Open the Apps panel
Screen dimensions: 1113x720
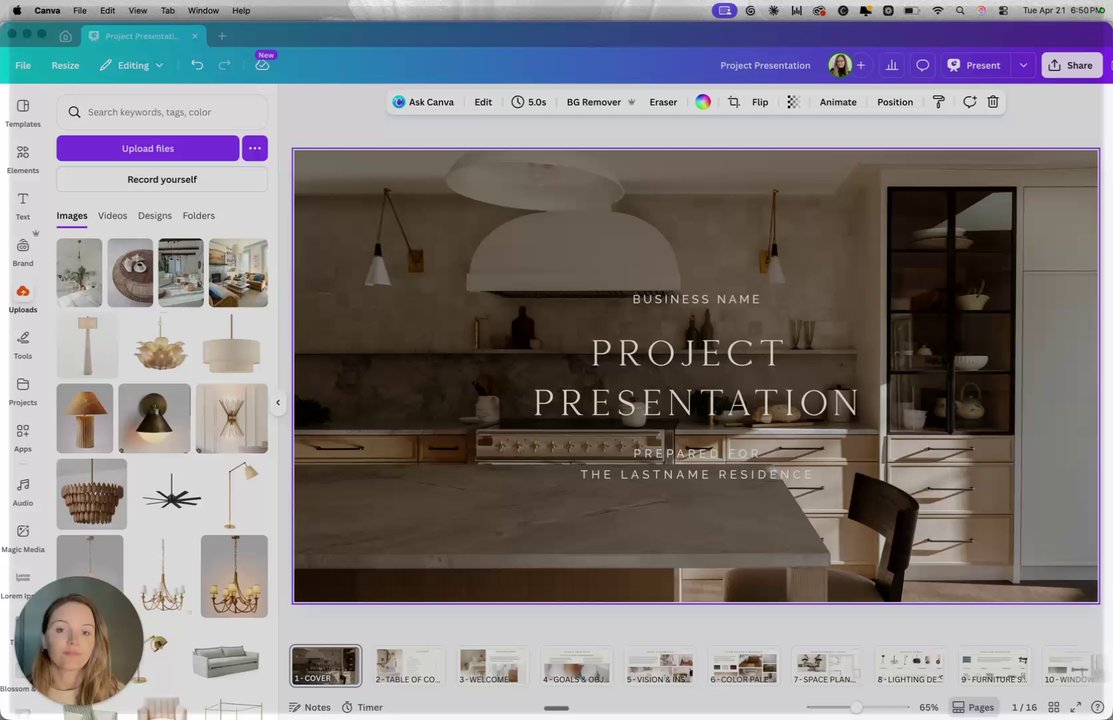tap(23, 438)
